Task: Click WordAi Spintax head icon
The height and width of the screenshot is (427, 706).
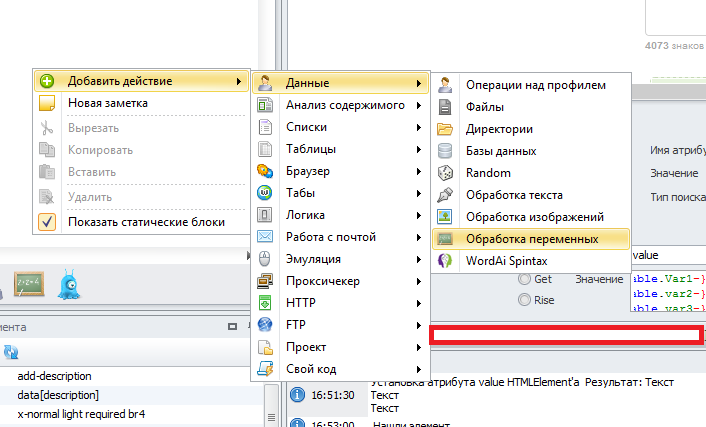Action: tap(445, 261)
